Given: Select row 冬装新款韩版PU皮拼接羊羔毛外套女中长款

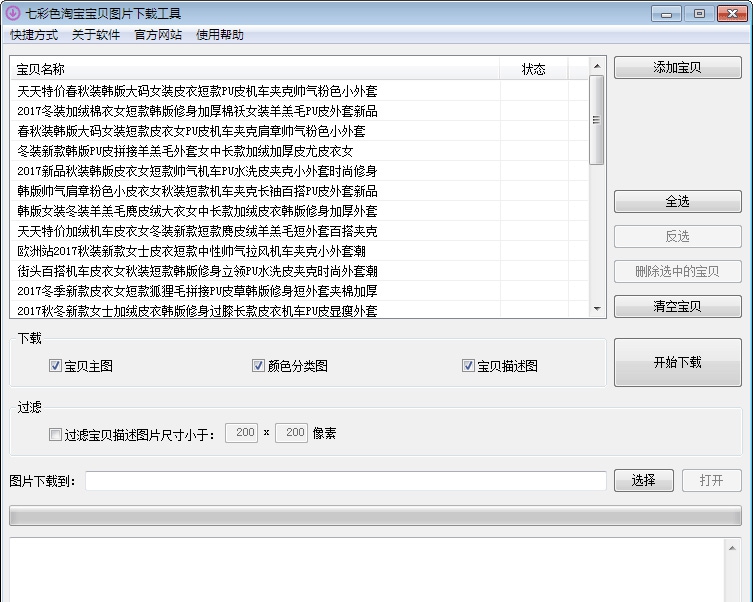Looking at the screenshot, I should coord(300,151).
